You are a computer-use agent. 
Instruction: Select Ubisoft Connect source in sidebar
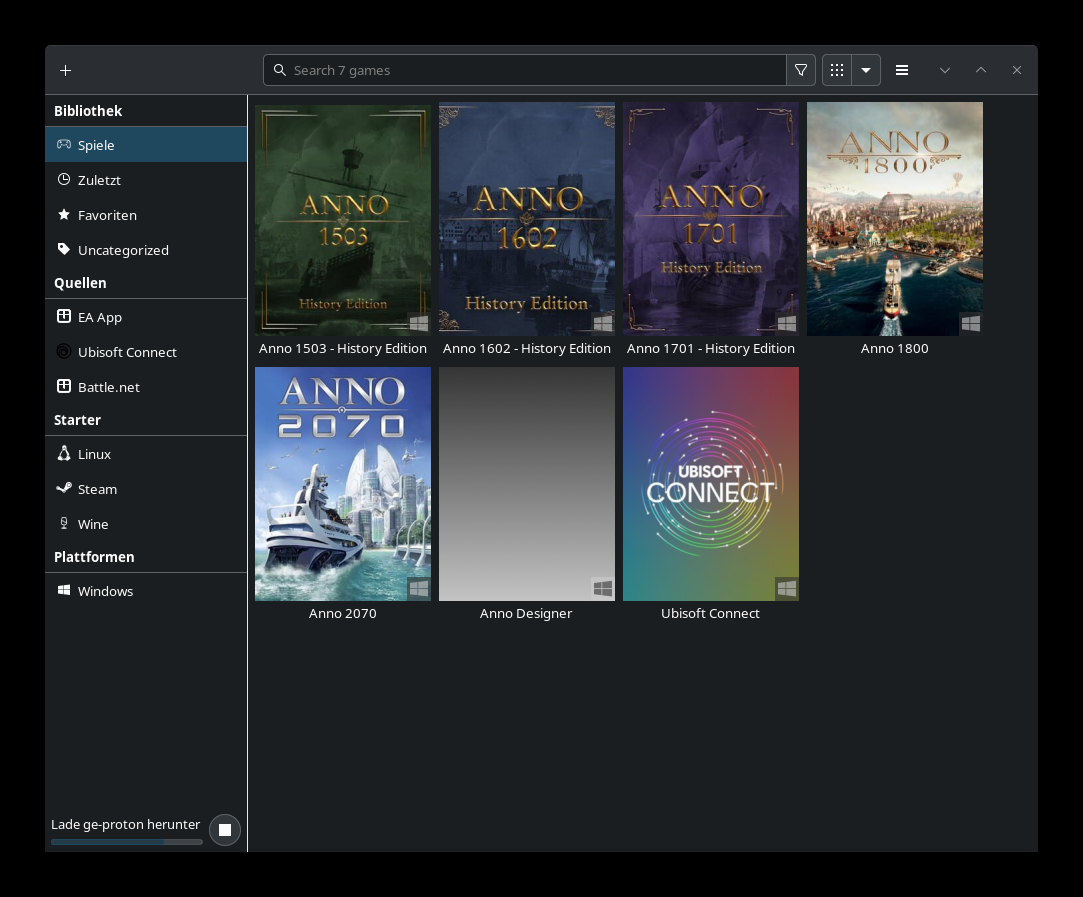(x=127, y=352)
